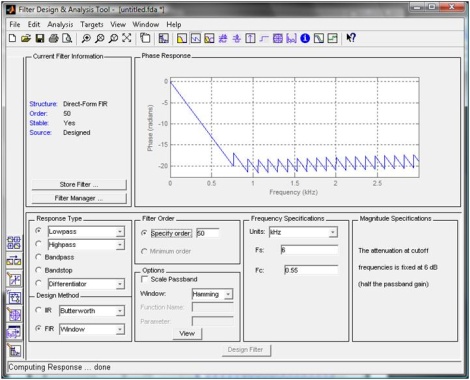Viewport: 470px width, 380px height.
Task: Enable the Scale Passband checkbox
Action: 145,279
